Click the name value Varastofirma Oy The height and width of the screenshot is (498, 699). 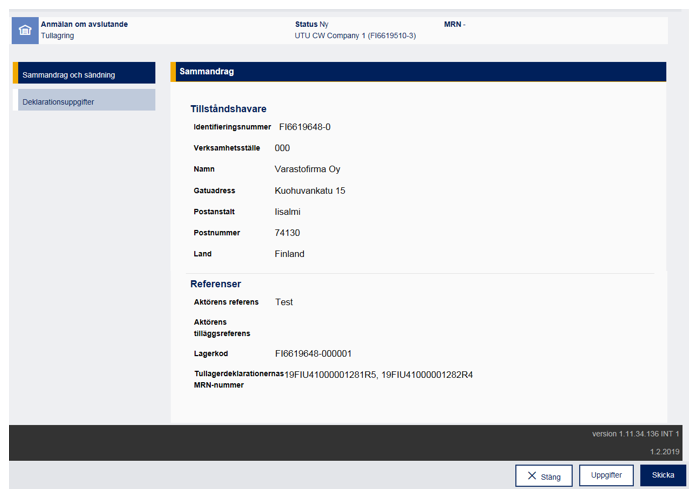(307, 169)
